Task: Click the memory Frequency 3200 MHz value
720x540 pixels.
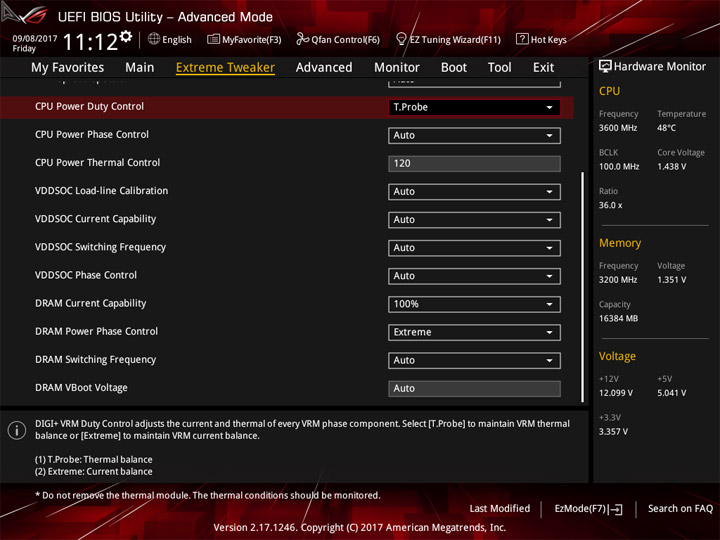Action: tap(618, 280)
